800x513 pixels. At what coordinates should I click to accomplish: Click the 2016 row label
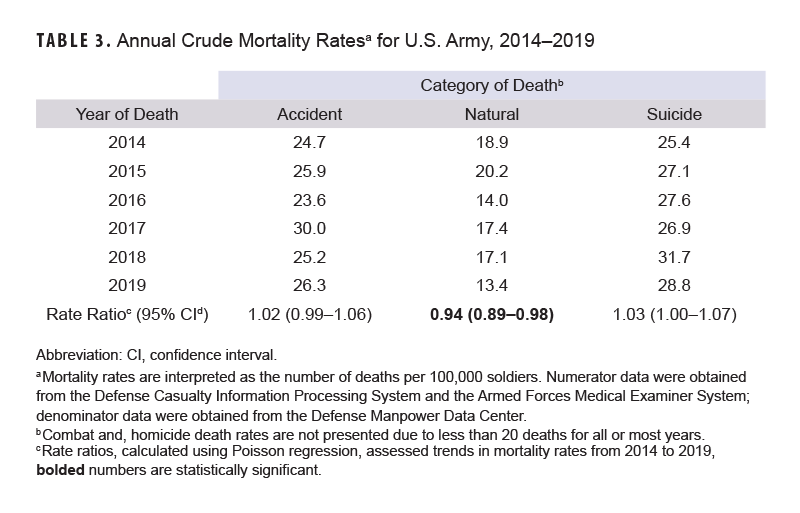pyautogui.click(x=127, y=202)
